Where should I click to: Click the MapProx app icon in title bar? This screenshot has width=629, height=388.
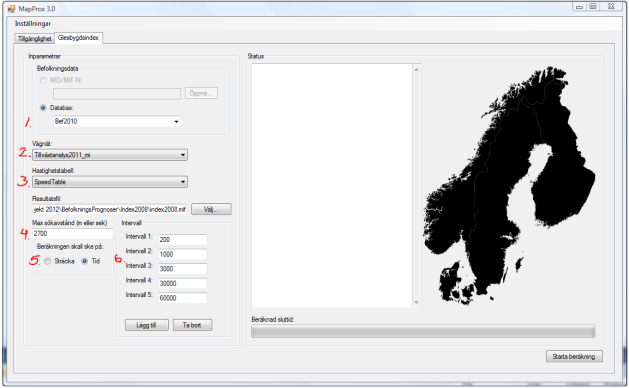[11, 8]
